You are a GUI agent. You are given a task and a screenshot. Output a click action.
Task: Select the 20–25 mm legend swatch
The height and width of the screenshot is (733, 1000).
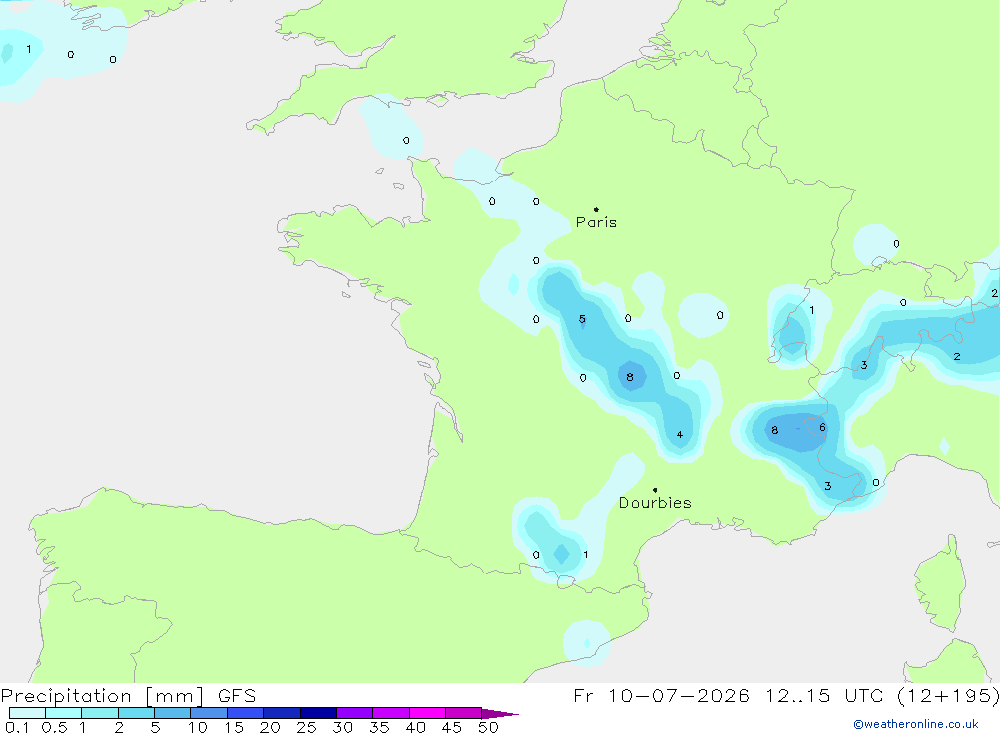pyautogui.click(x=282, y=713)
